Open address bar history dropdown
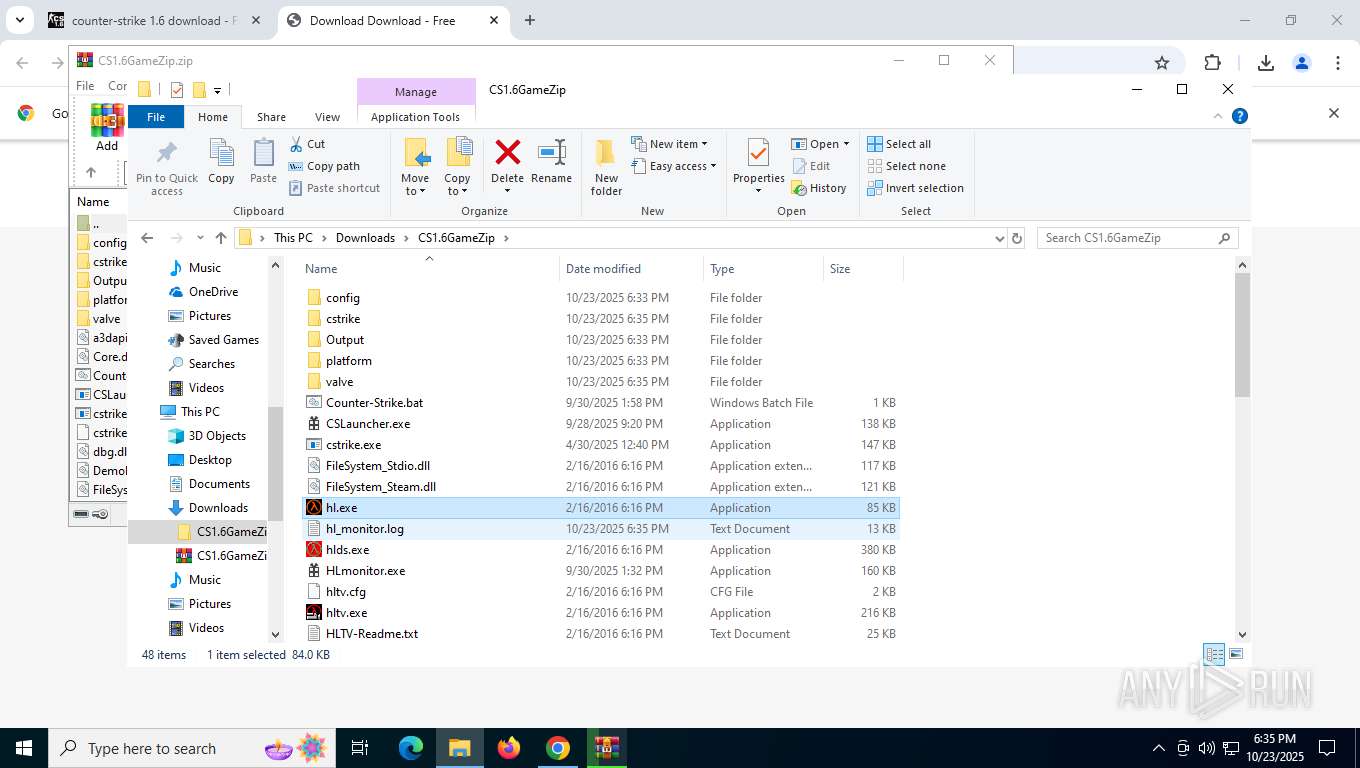Image resolution: width=1360 pixels, height=768 pixels. 999,238
